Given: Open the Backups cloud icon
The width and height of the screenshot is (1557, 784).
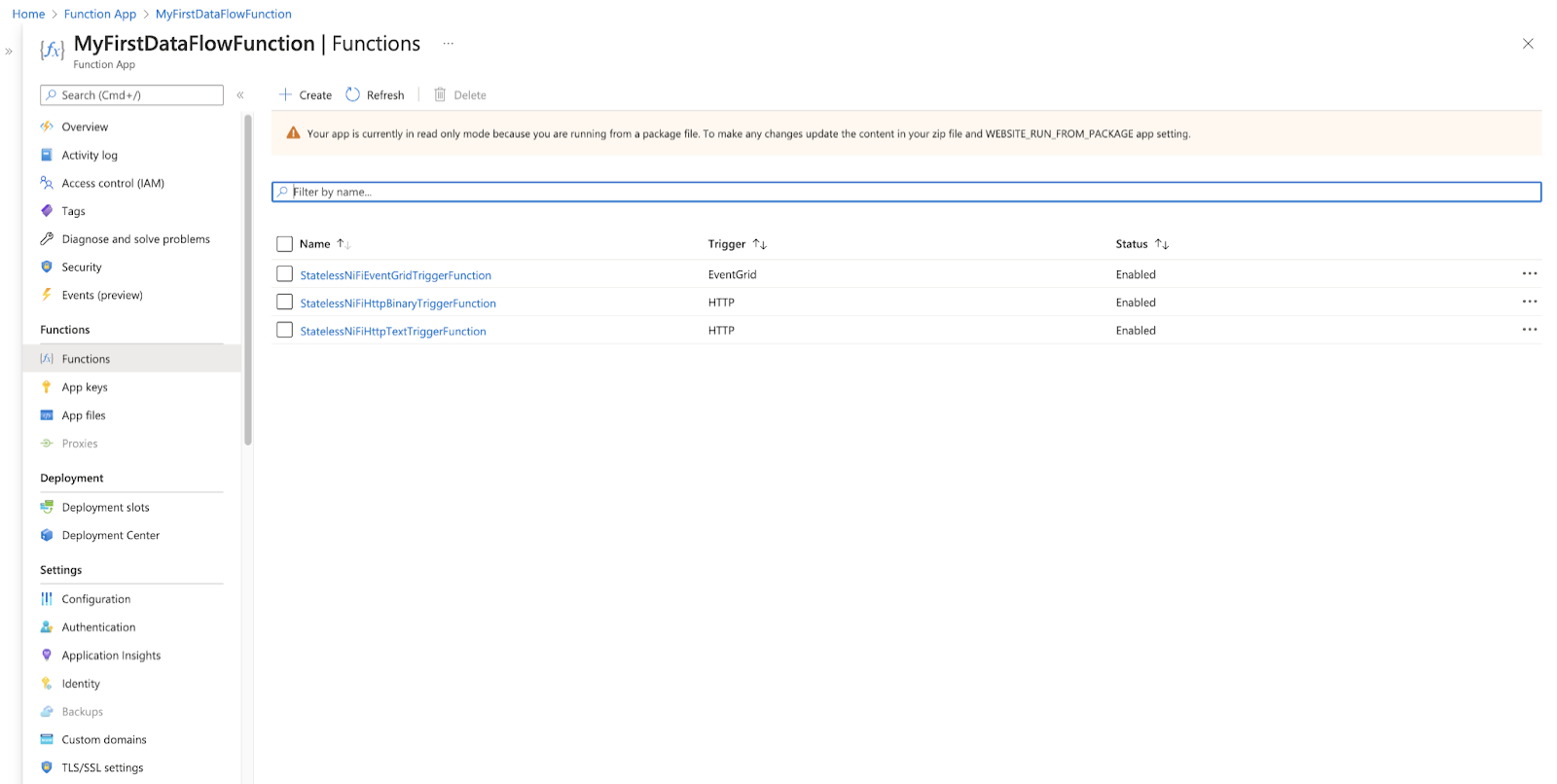Looking at the screenshot, I should point(47,712).
